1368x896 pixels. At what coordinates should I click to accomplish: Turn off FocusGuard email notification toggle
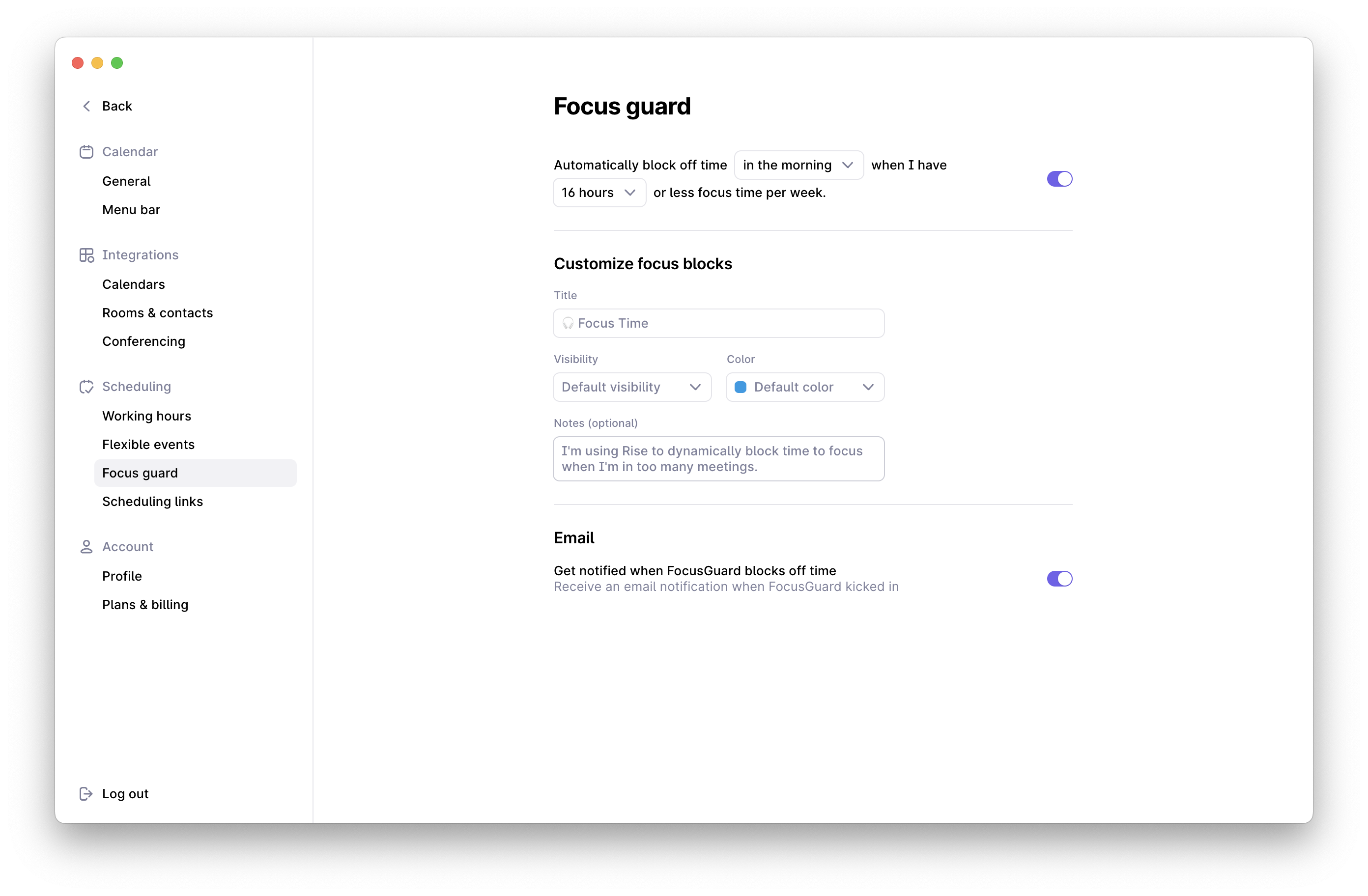tap(1059, 578)
